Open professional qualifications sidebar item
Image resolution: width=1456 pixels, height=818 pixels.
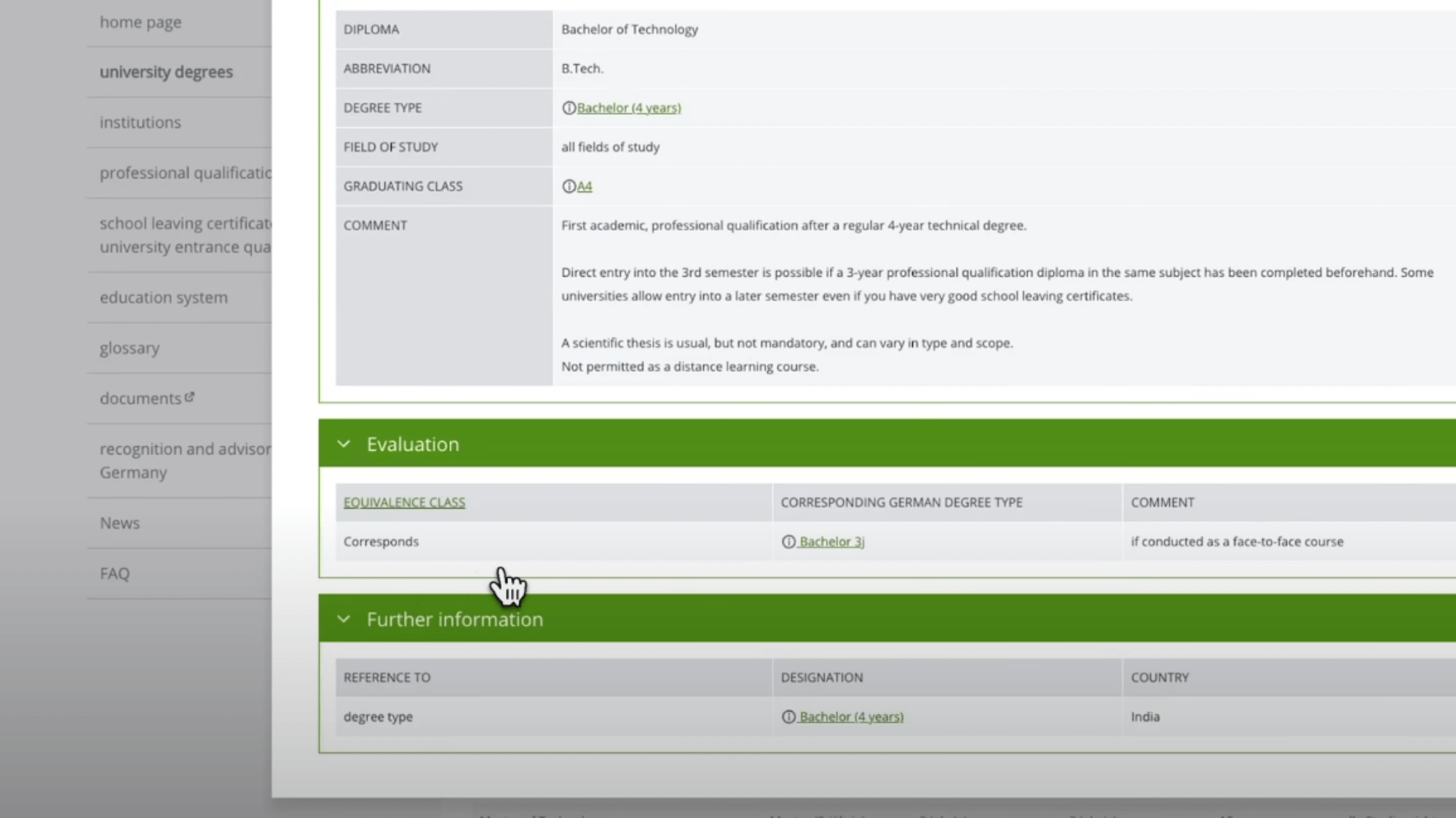tap(185, 173)
